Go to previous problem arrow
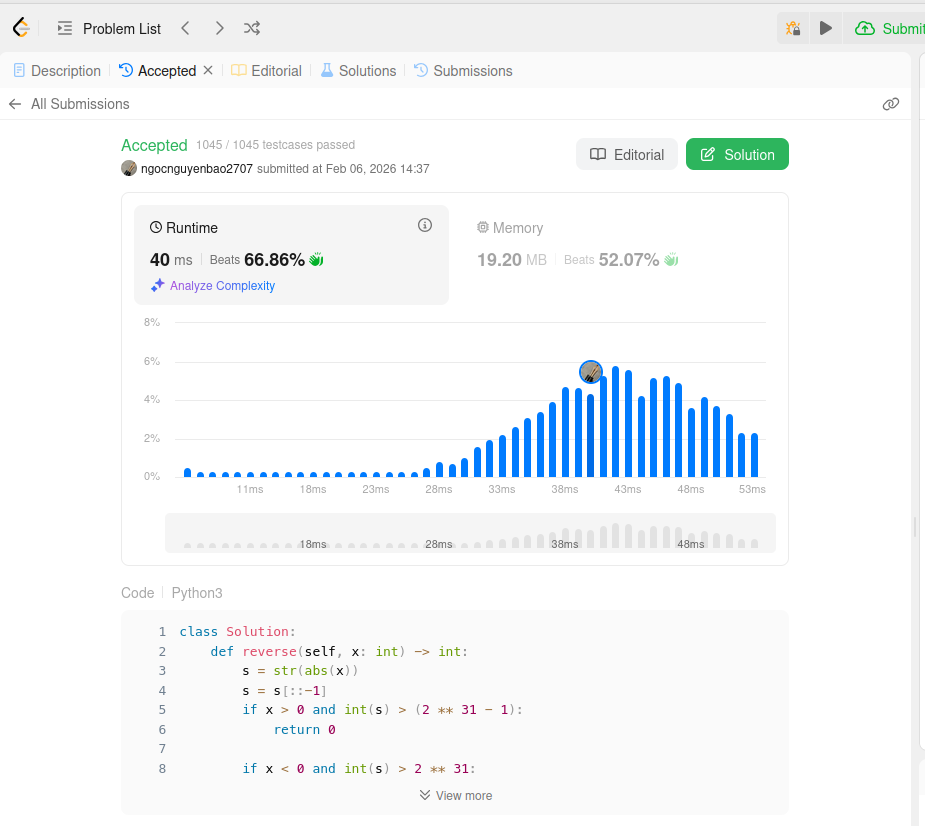Viewport: 925px width, 826px height. 185,28
